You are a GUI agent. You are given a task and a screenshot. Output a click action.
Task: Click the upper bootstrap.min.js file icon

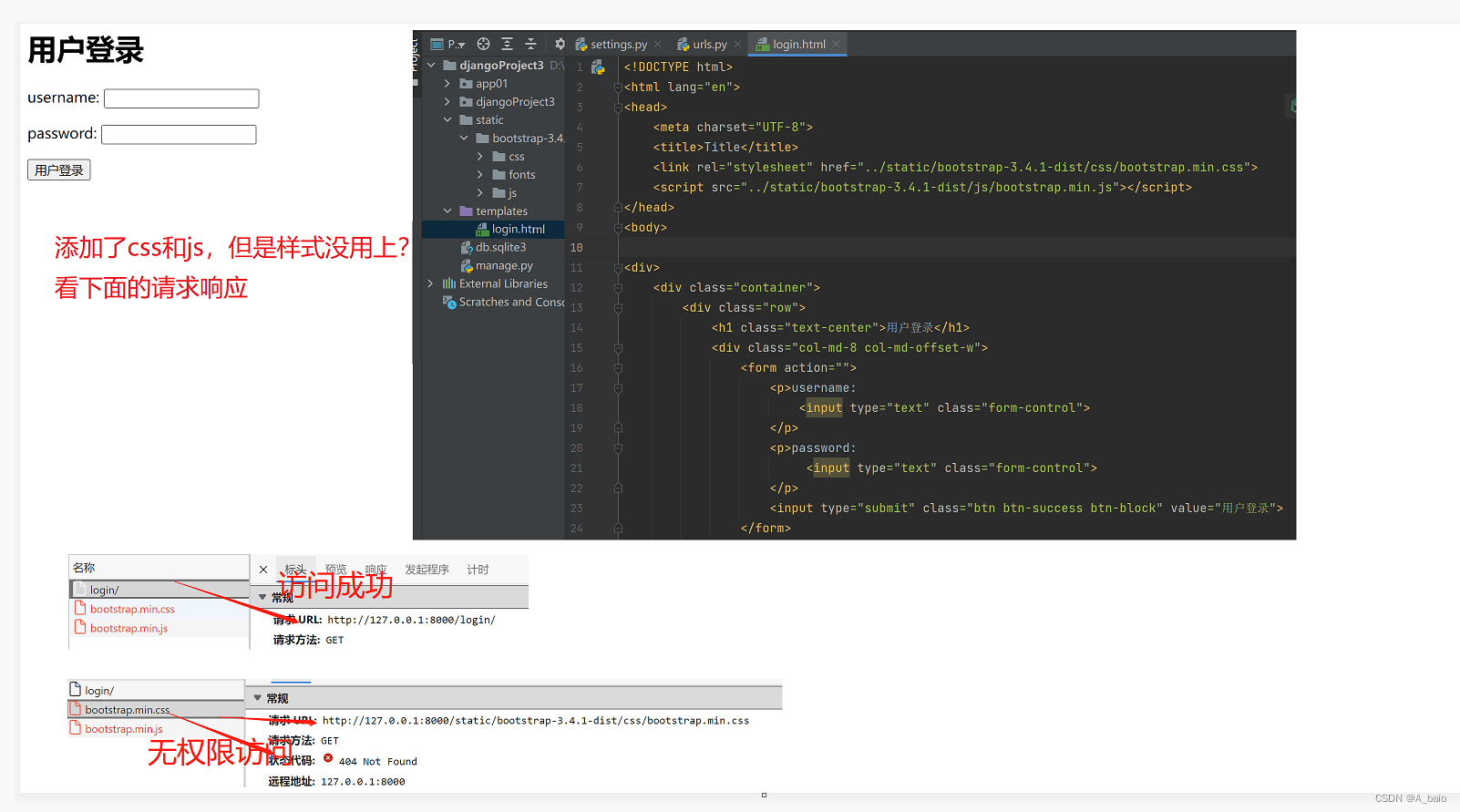(80, 627)
